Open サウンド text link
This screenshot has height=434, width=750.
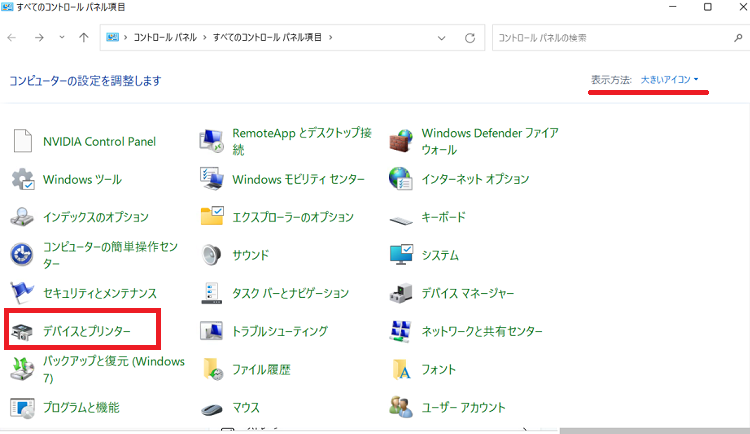[x=251, y=255]
